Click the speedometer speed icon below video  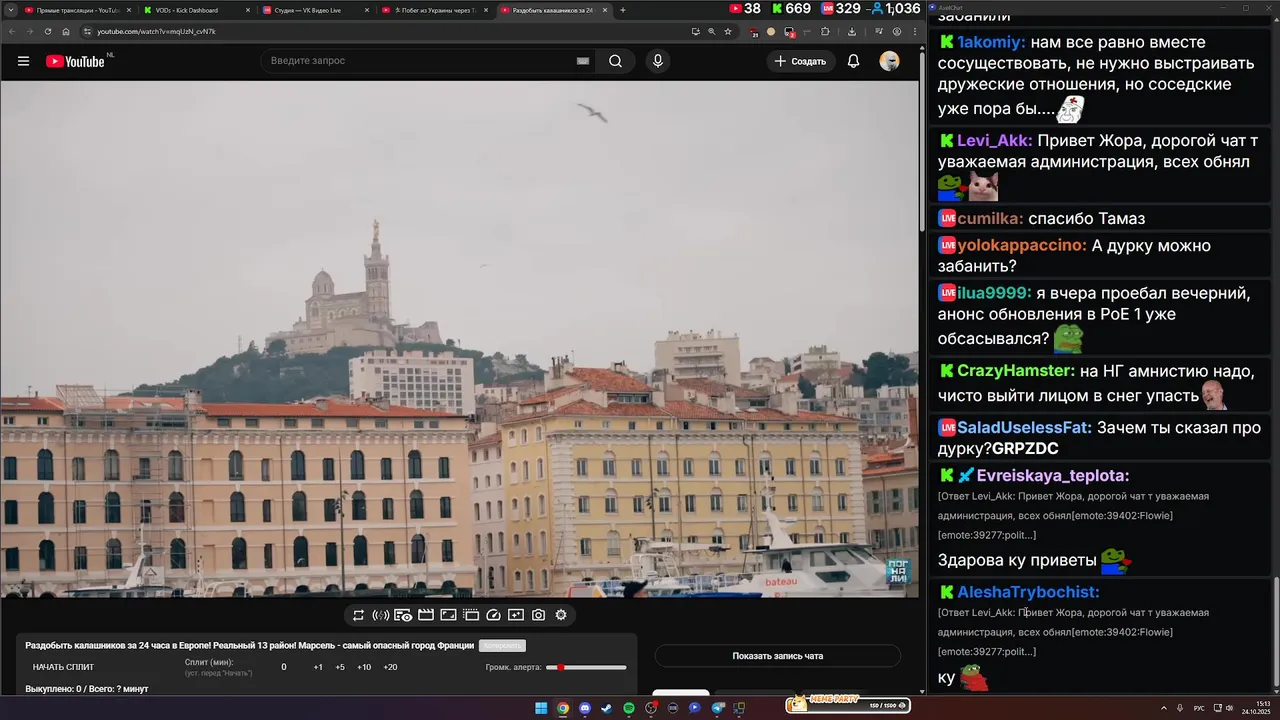coord(493,615)
